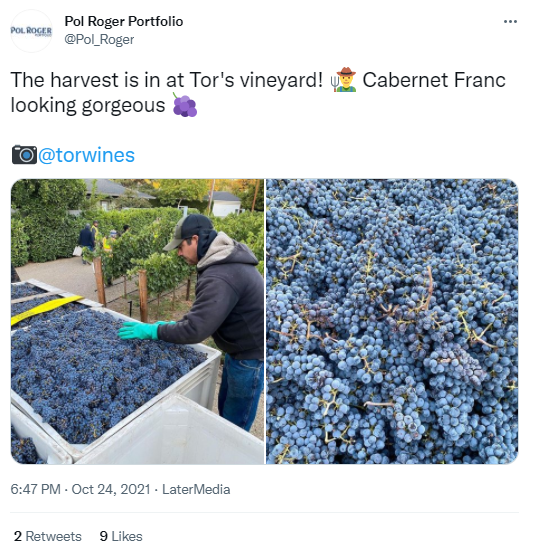Image resolution: width=533 pixels, height=551 pixels.
Task: Open the photo of worker with grape bins
Action: (x=137, y=322)
